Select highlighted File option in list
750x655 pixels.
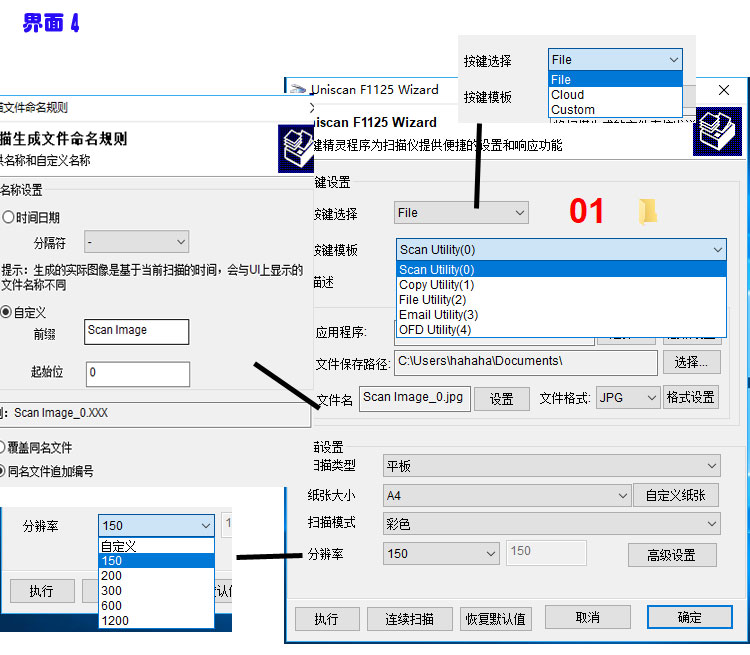tap(615, 79)
